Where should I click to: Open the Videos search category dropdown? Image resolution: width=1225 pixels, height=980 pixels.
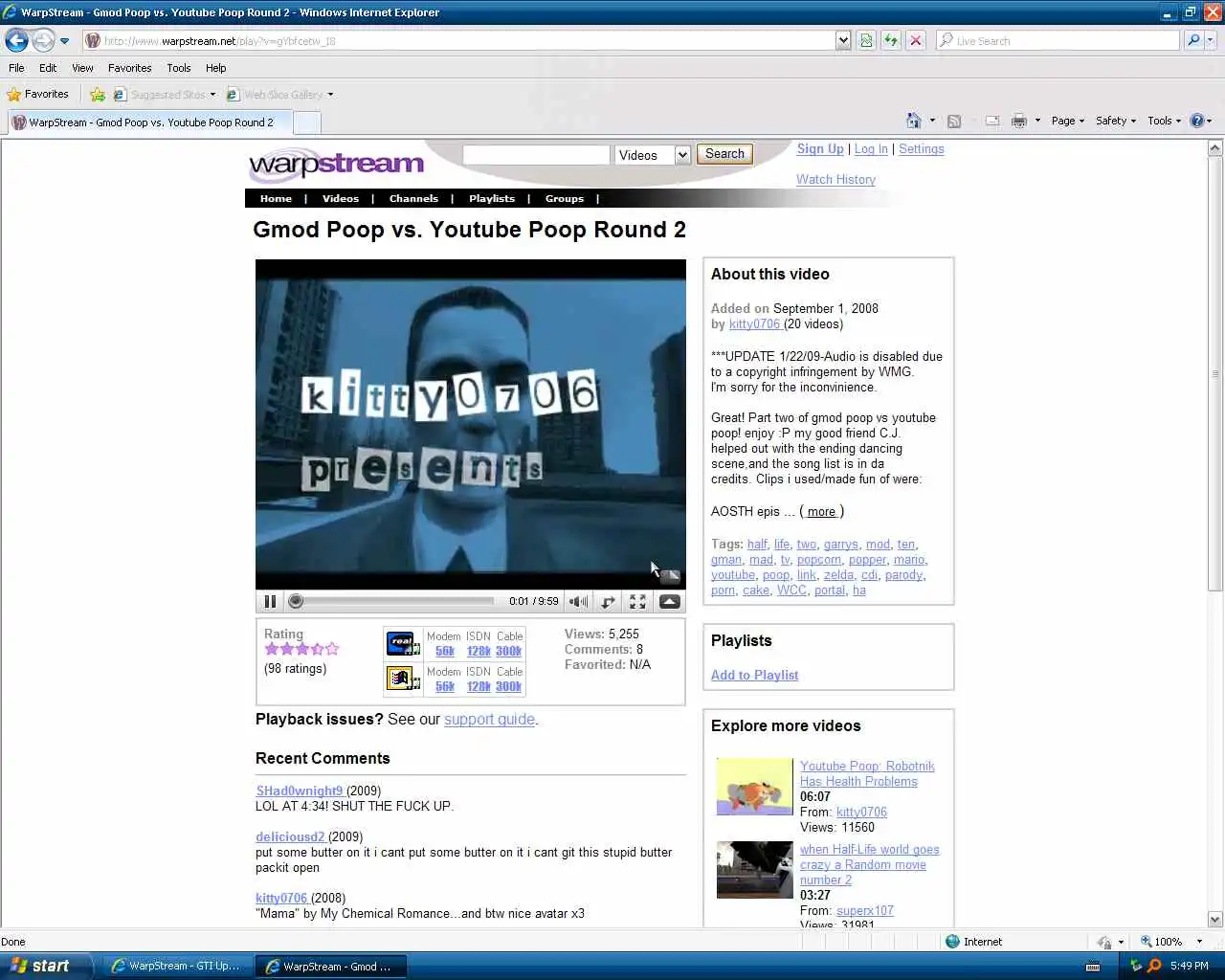(x=653, y=155)
